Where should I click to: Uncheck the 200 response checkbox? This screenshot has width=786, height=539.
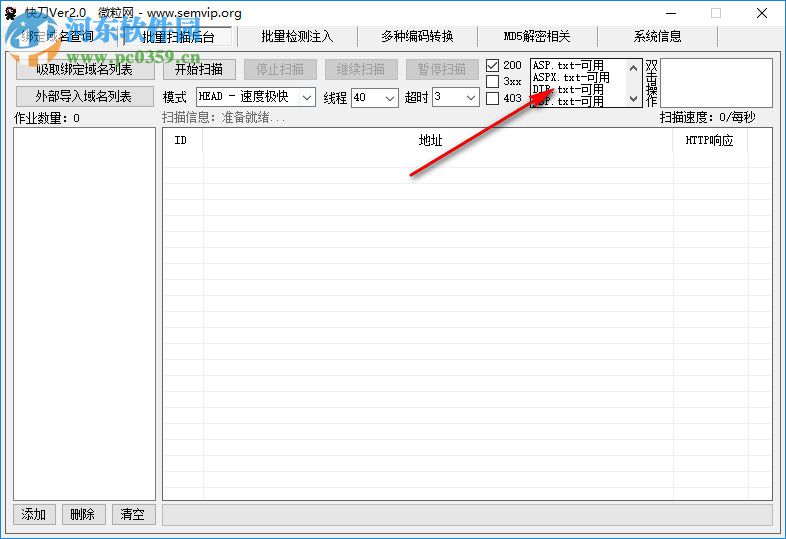click(x=493, y=65)
